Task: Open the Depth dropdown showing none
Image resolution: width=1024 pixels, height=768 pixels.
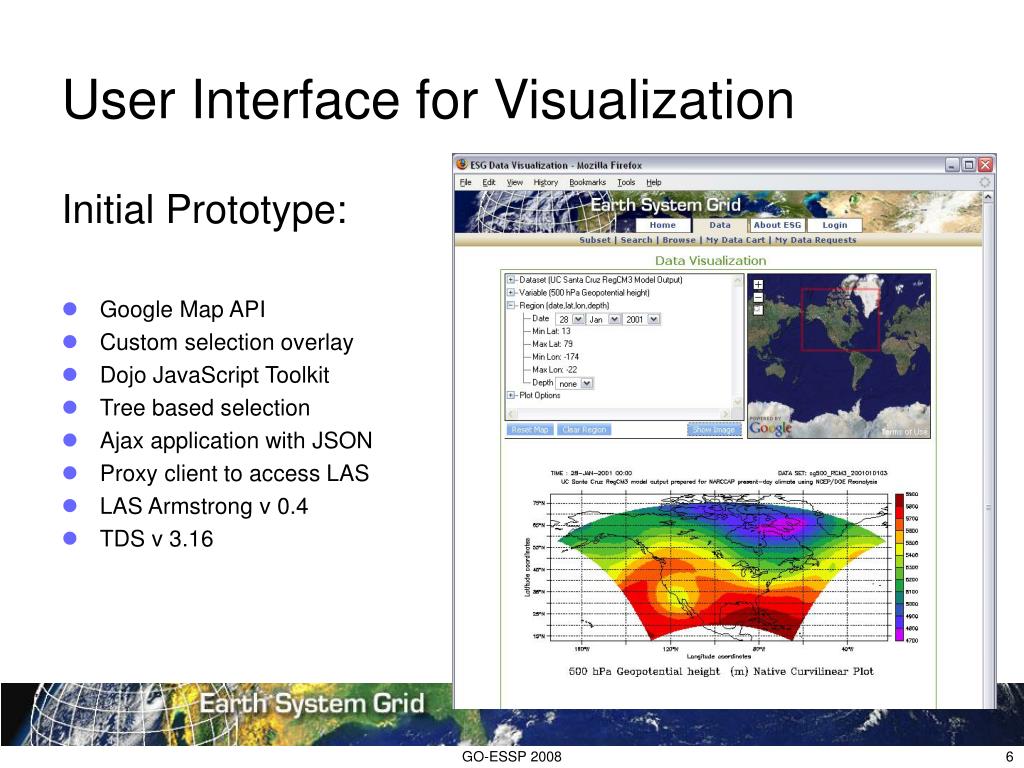Action: pyautogui.click(x=586, y=383)
